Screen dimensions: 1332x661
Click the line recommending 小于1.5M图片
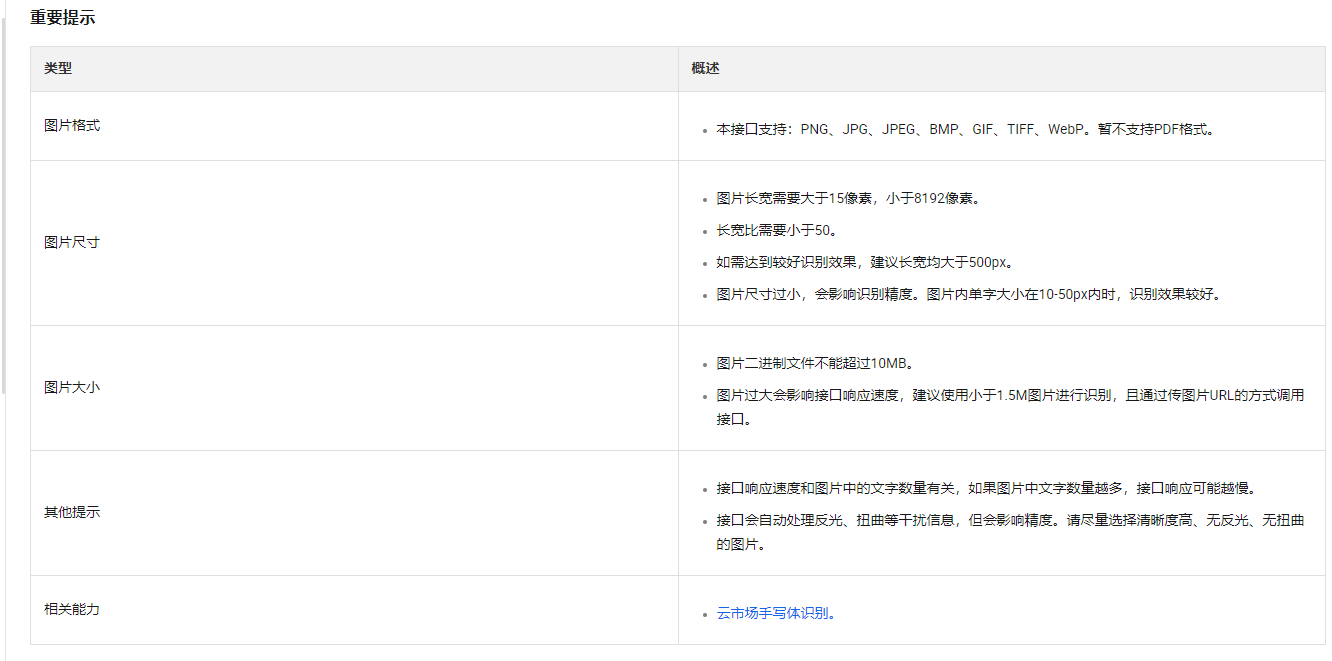click(1010, 395)
